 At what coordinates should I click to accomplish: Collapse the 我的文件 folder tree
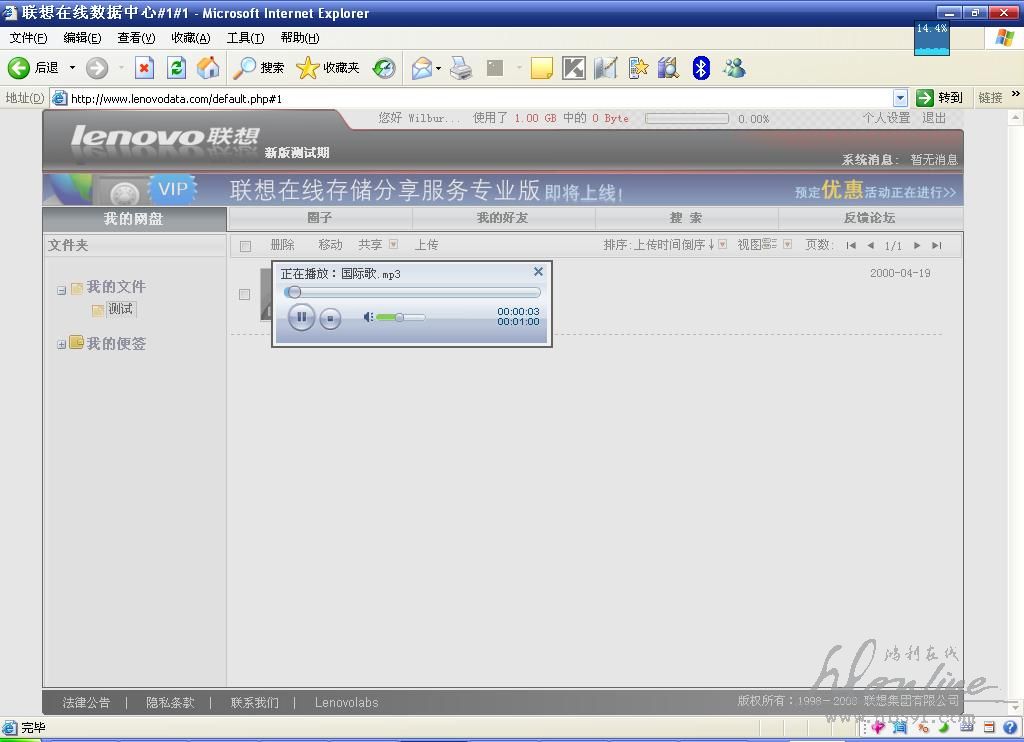pos(61,290)
